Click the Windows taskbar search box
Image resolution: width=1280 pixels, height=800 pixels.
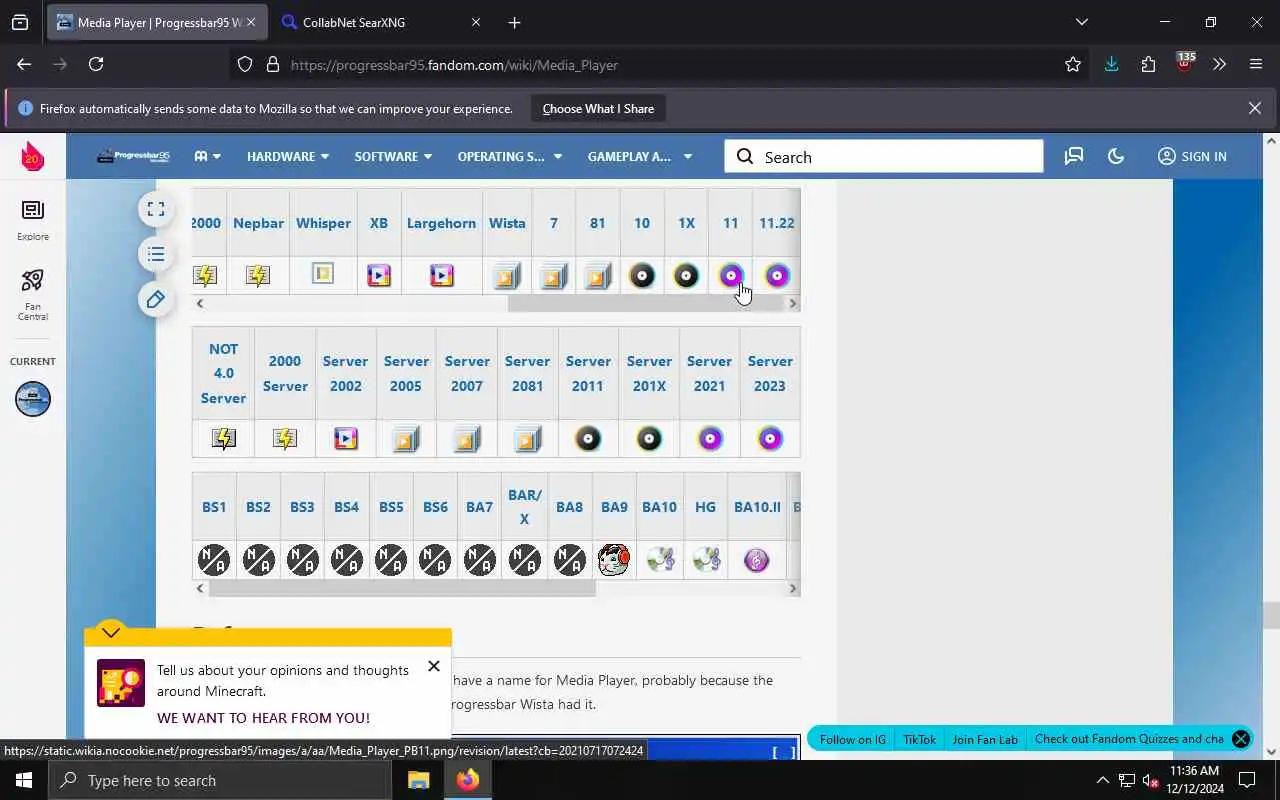(x=220, y=780)
